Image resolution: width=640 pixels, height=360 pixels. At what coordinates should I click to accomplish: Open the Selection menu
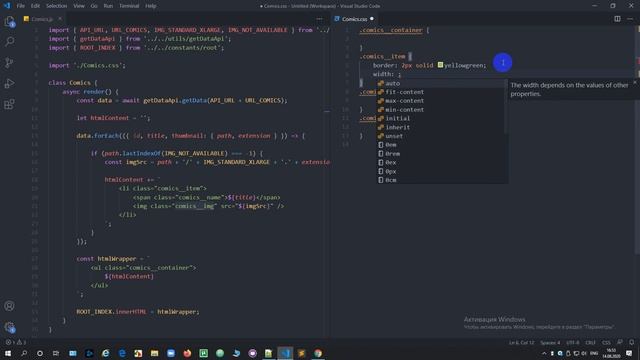pos(56,6)
